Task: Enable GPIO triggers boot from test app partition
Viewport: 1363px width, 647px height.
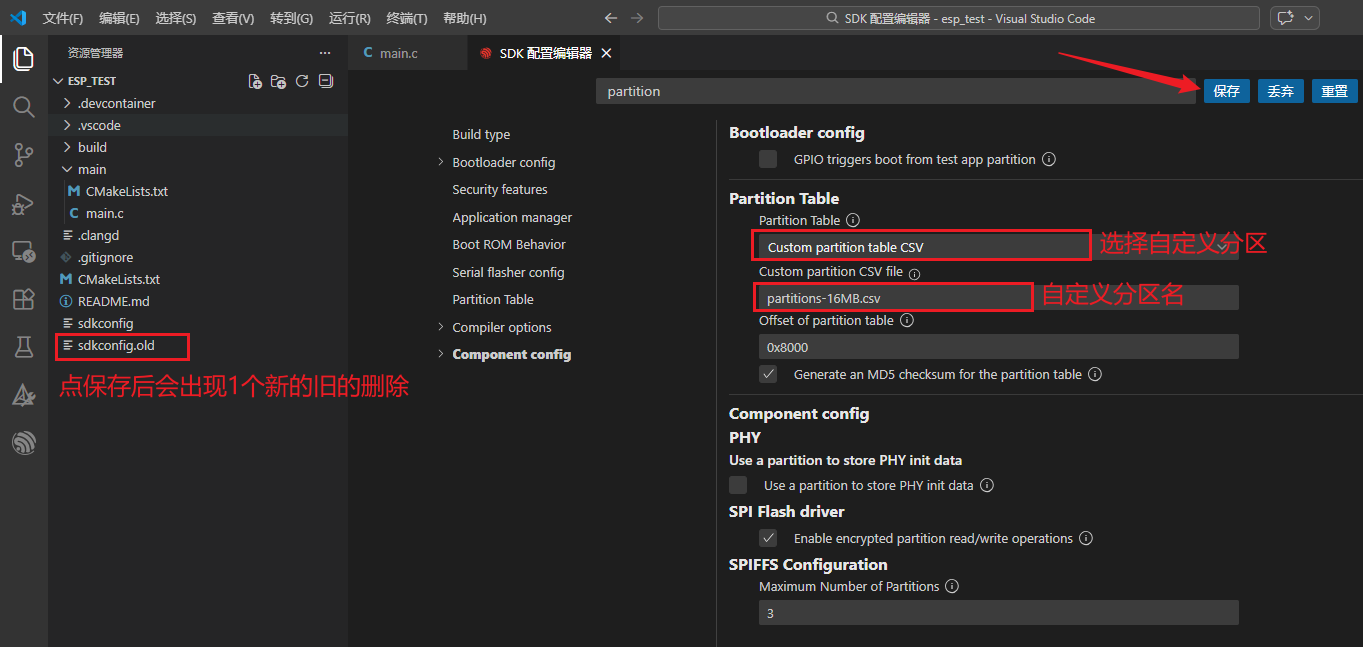Action: 768,159
